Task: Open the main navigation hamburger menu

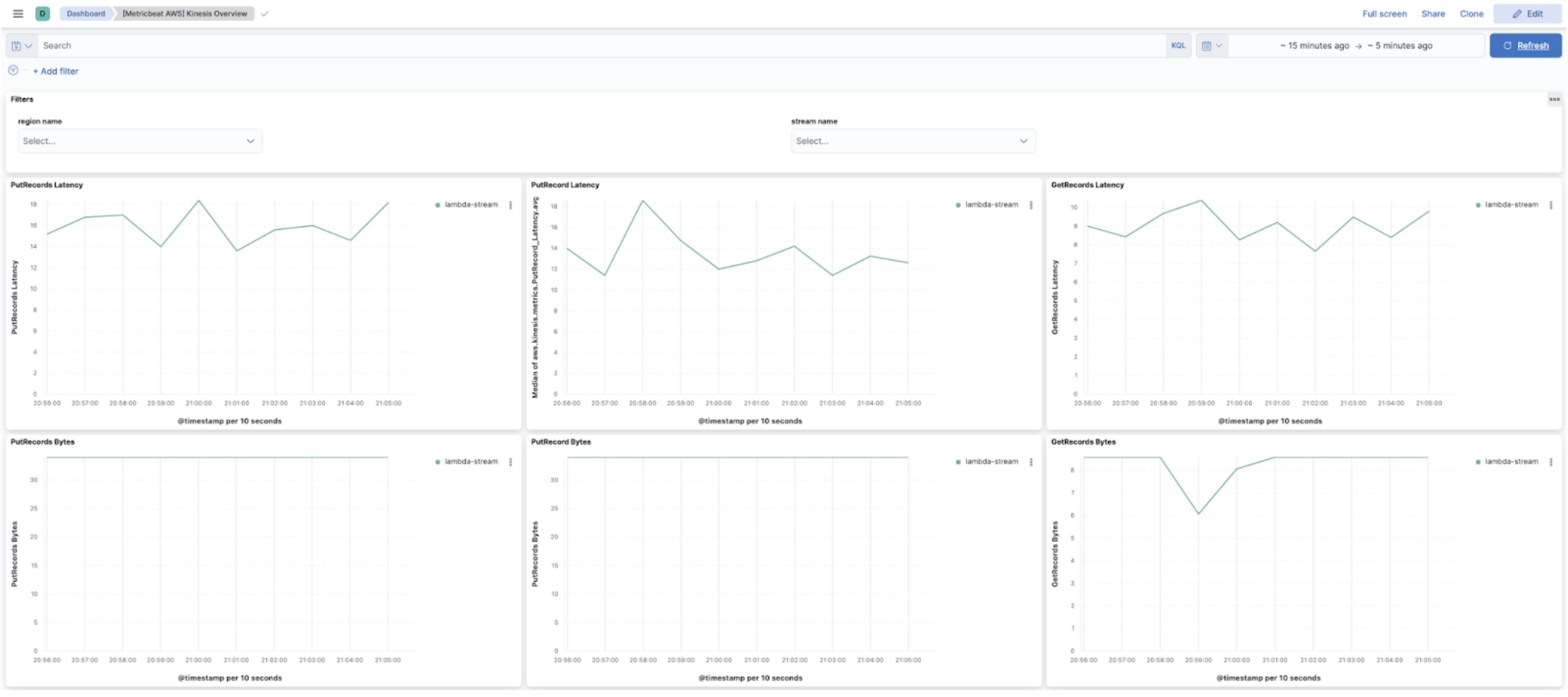Action: tap(18, 14)
